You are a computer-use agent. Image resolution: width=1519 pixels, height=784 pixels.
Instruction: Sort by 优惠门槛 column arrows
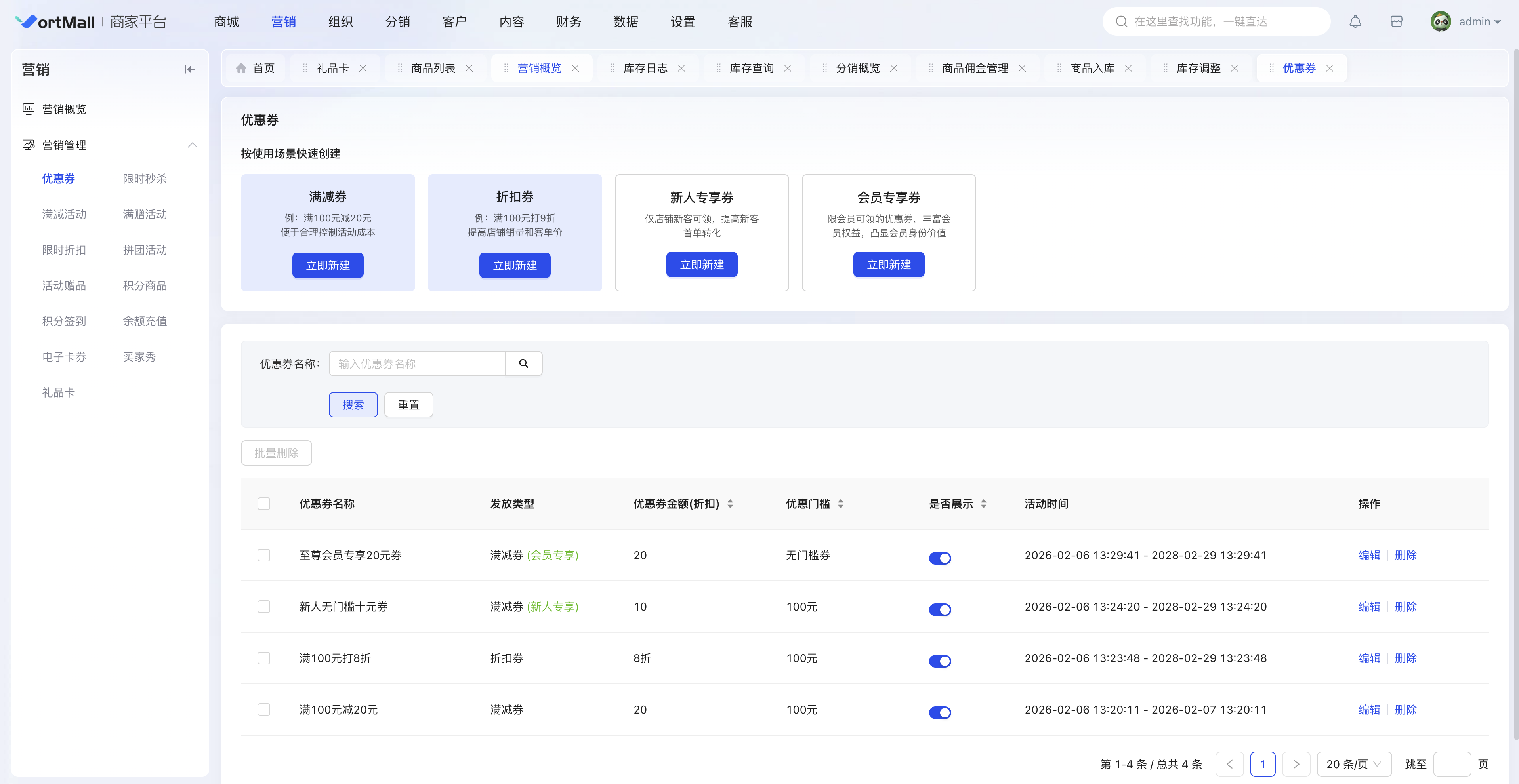tap(840, 504)
